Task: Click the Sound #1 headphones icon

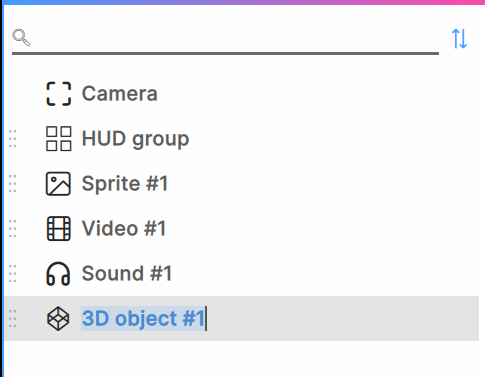Action: coord(58,274)
